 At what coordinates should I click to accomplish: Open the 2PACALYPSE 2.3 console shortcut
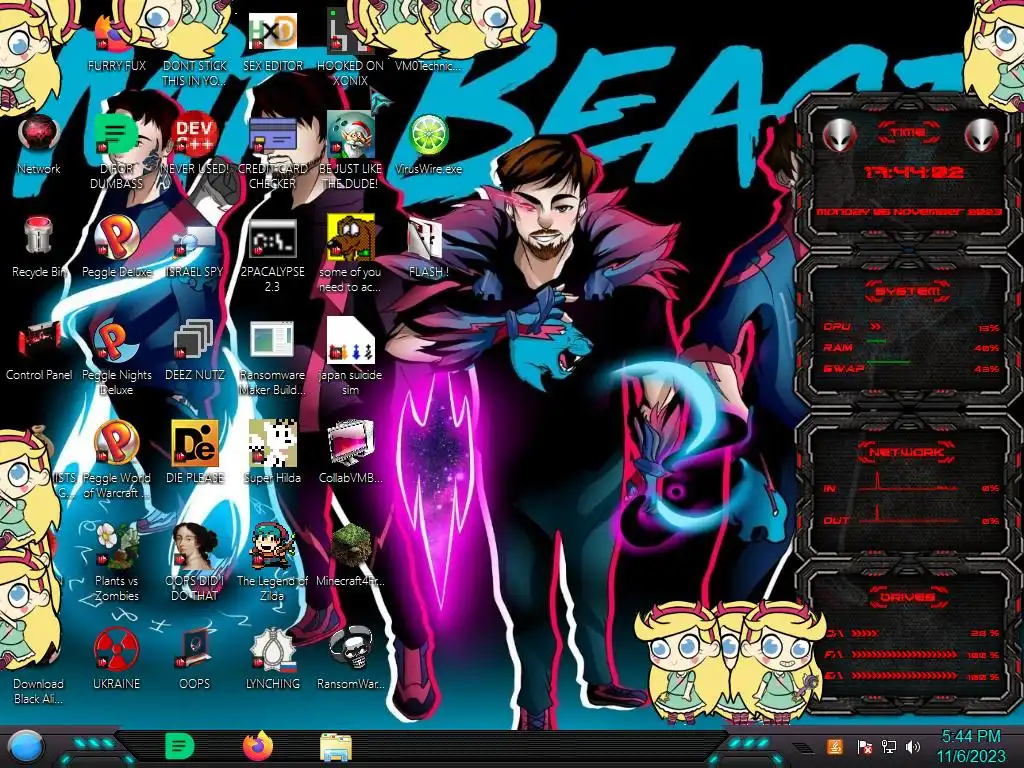tap(273, 255)
